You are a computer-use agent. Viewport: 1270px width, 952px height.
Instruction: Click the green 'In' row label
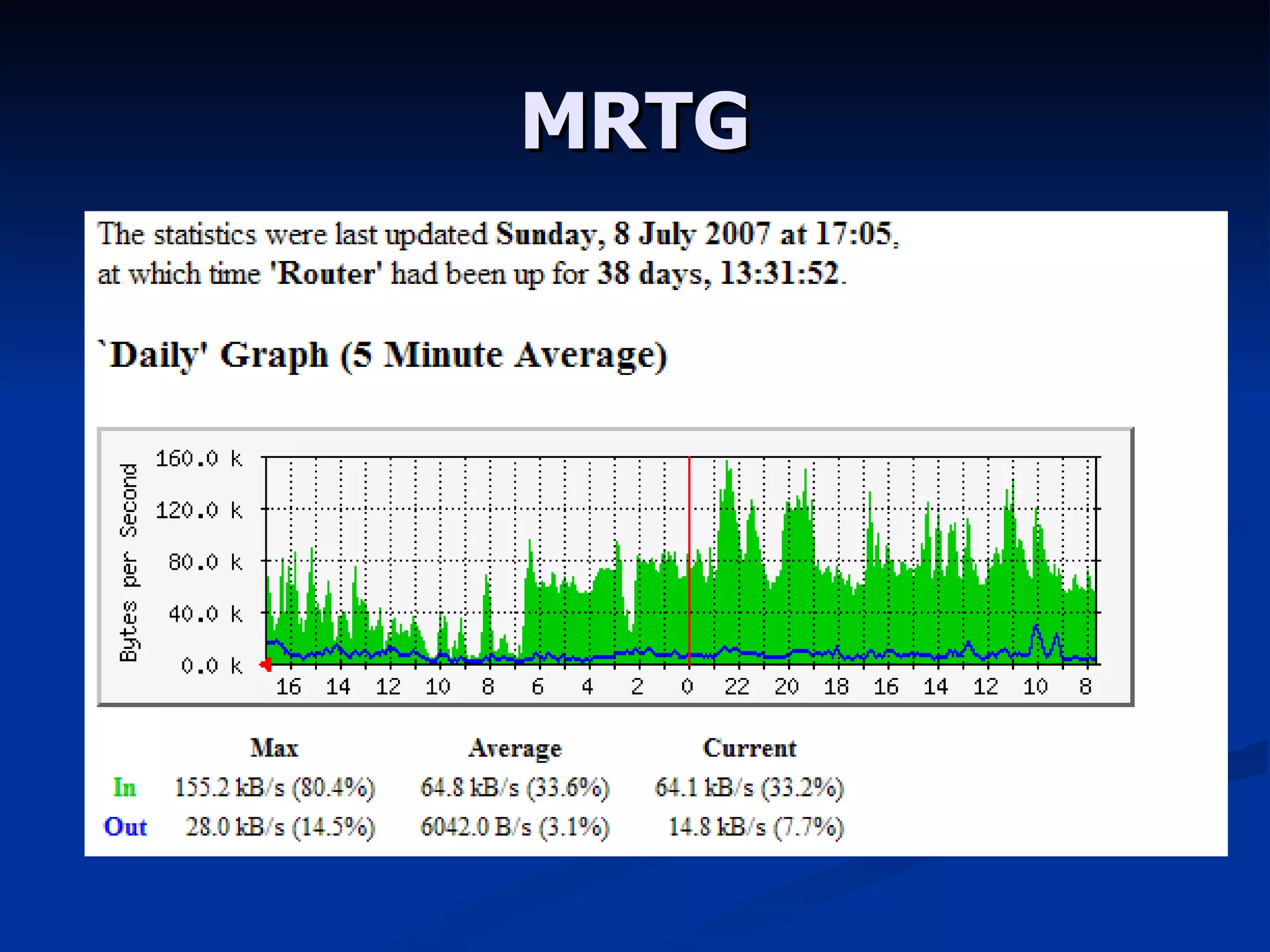(124, 788)
